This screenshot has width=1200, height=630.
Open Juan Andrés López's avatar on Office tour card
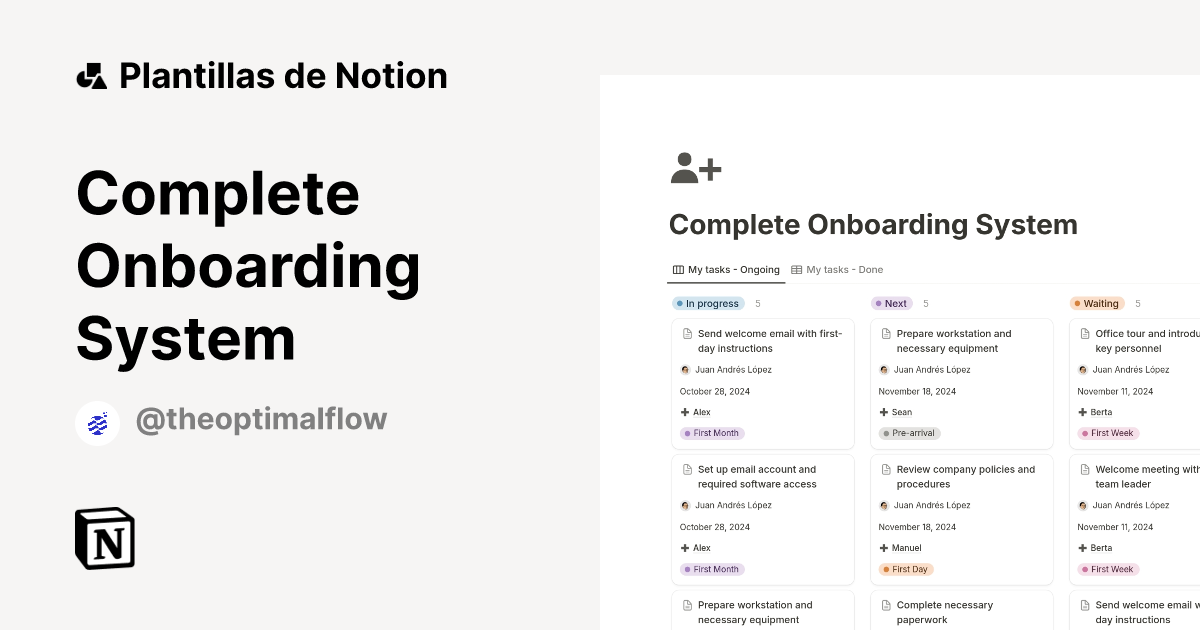pos(1082,369)
